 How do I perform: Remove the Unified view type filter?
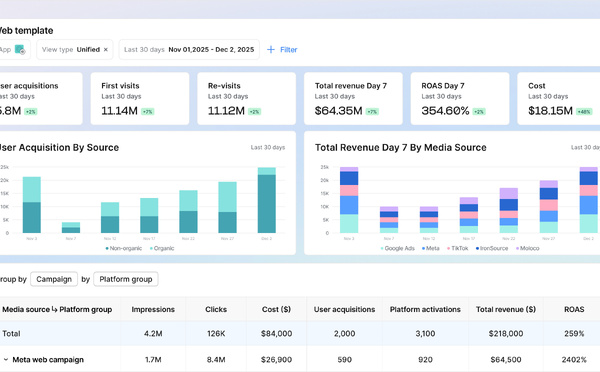coord(106,49)
